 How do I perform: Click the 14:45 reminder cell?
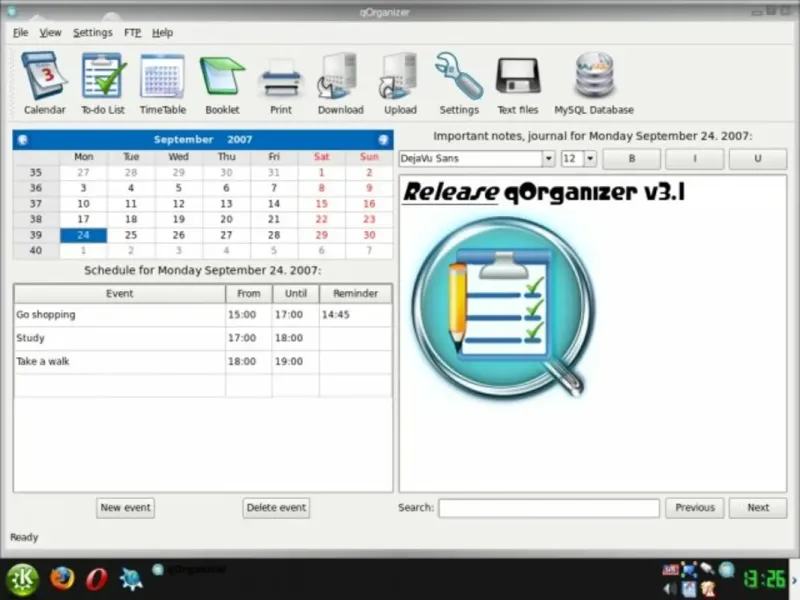click(x=356, y=315)
